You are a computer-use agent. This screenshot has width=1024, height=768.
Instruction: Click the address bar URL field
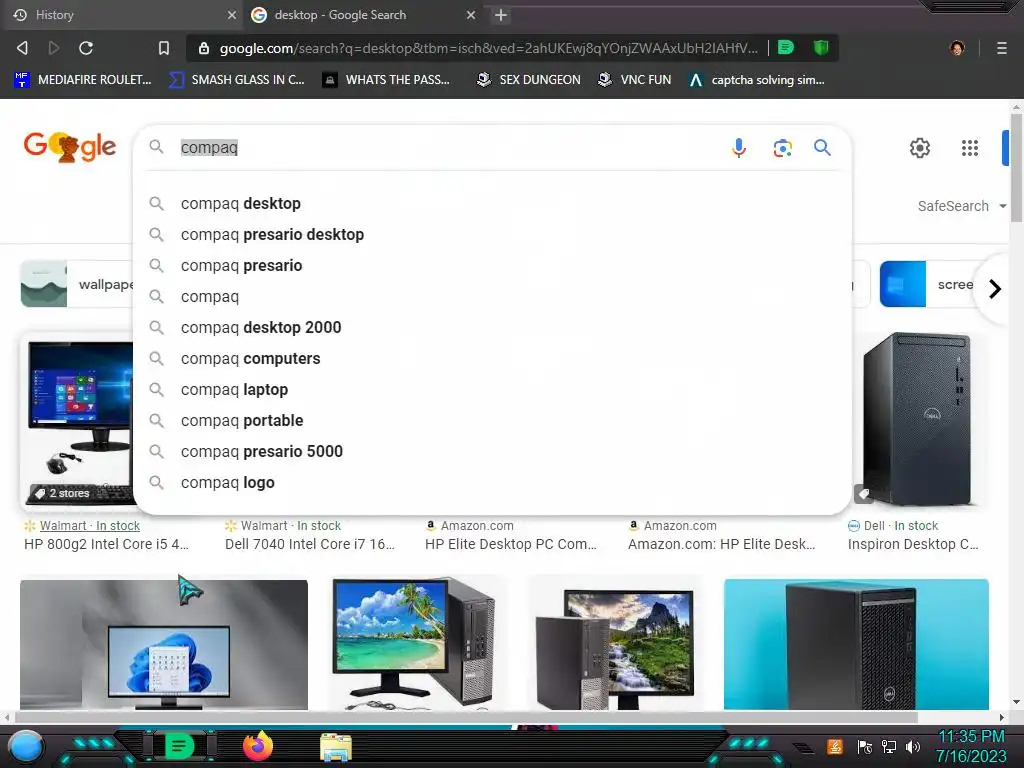[488, 48]
